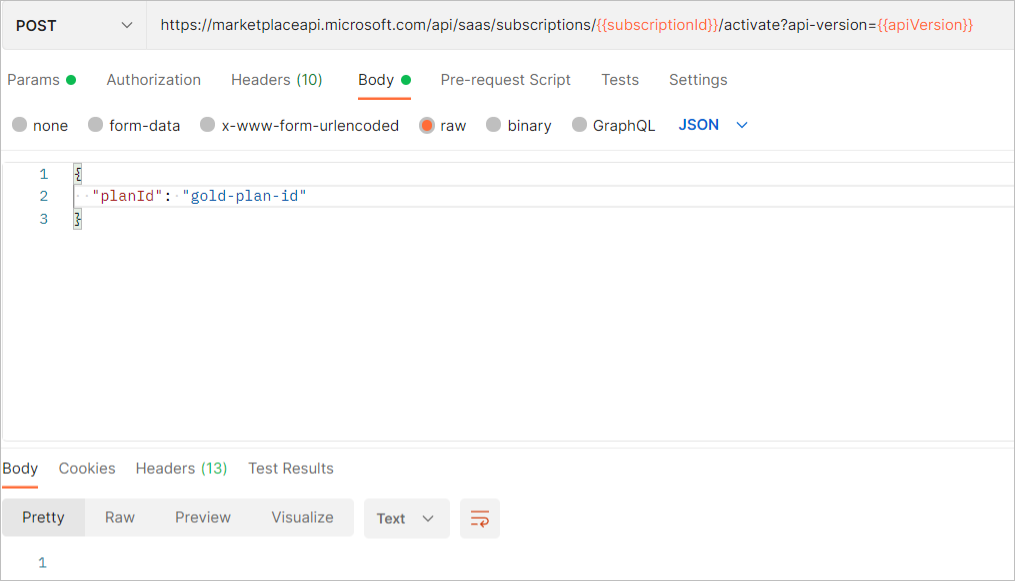View the Test Results tab
Screen dimensions: 1015x581
pyautogui.click(x=291, y=468)
